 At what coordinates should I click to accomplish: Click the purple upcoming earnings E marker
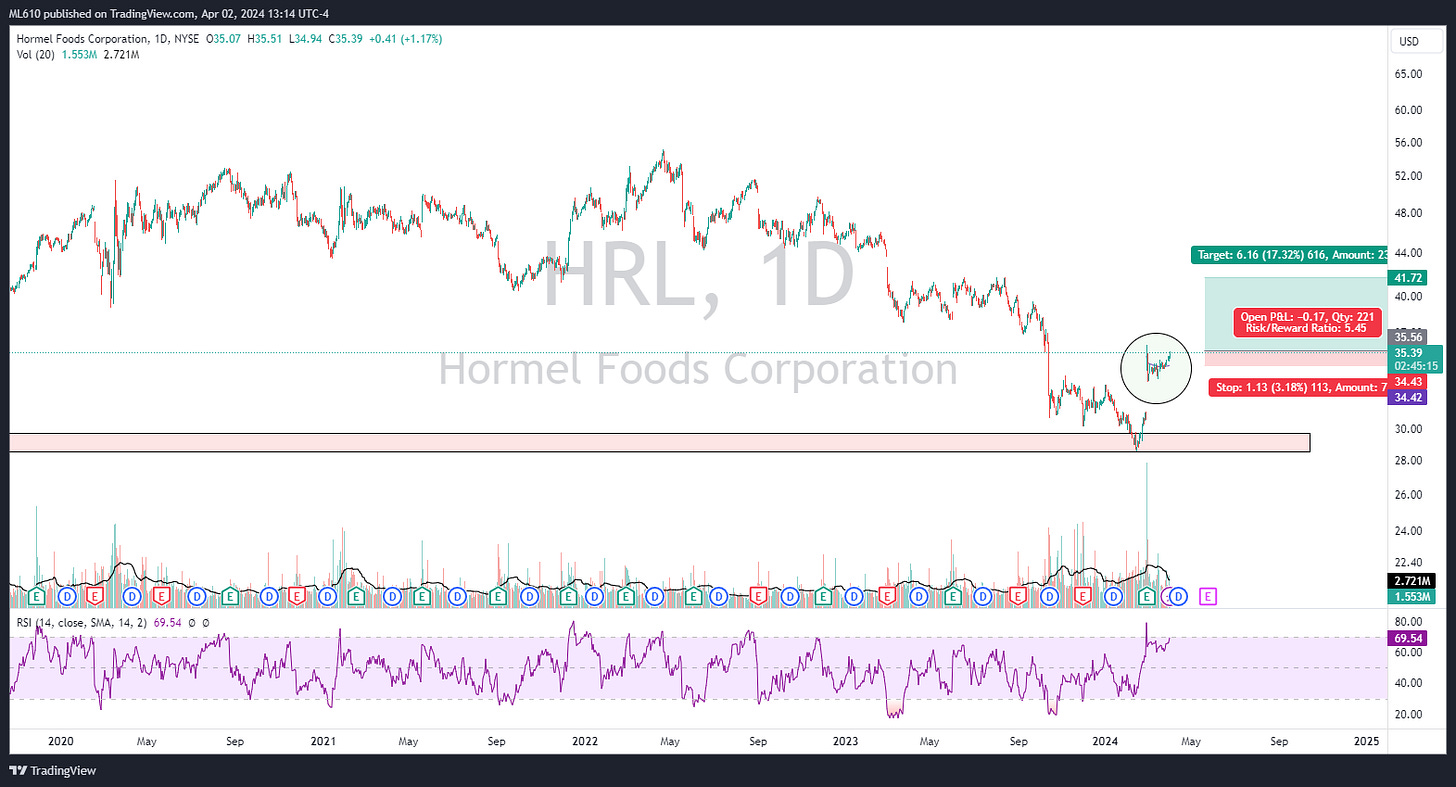pos(1208,596)
